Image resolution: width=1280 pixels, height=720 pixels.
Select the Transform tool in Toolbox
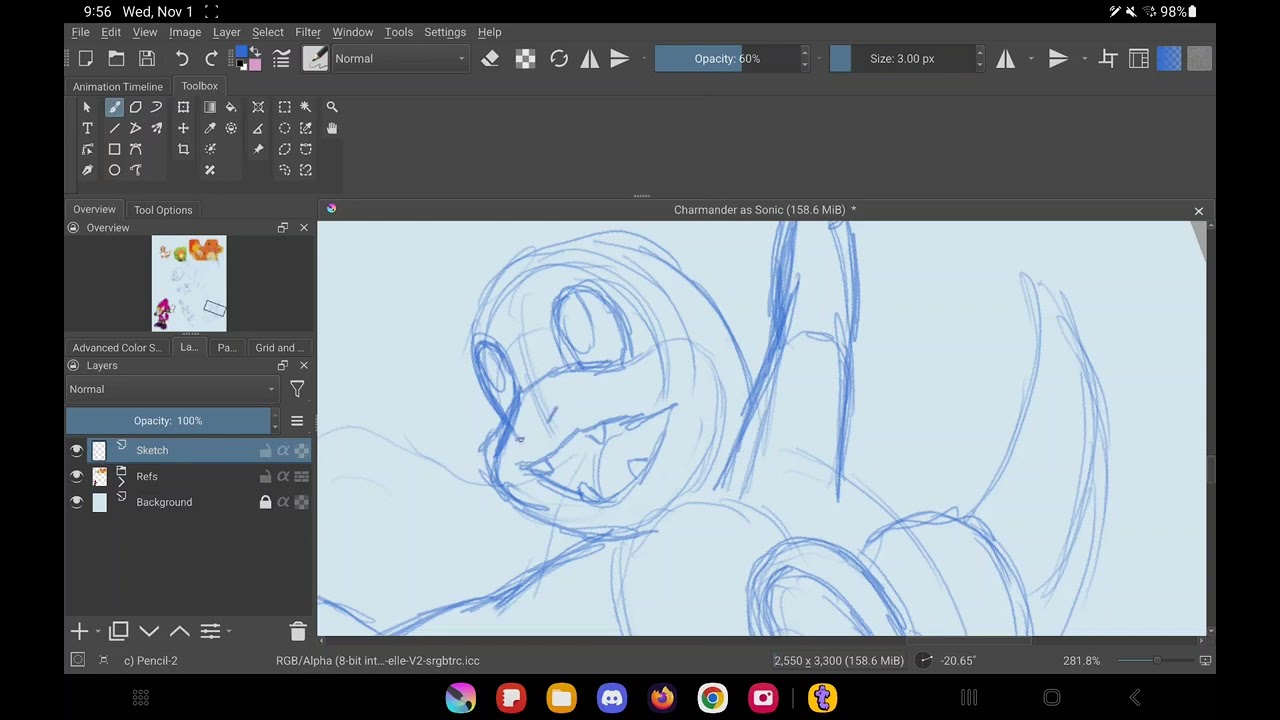point(183,107)
